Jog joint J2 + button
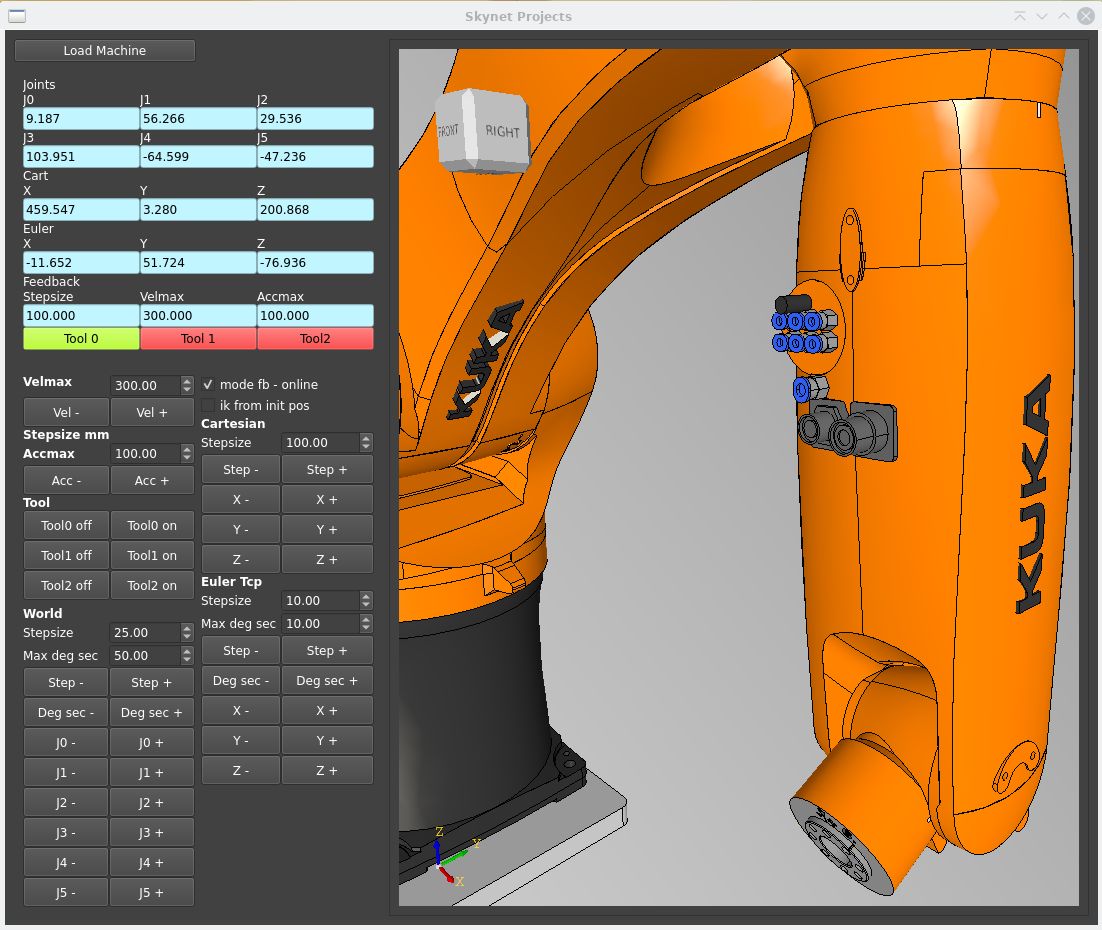1102x930 pixels. tap(151, 803)
